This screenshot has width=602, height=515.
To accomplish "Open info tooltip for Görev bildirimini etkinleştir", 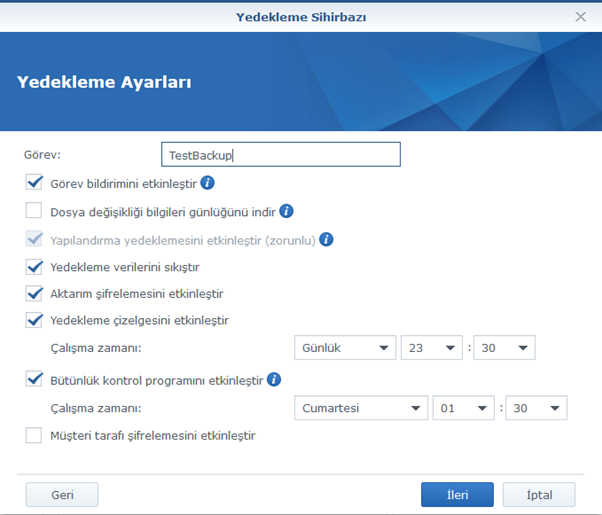I will point(208,183).
